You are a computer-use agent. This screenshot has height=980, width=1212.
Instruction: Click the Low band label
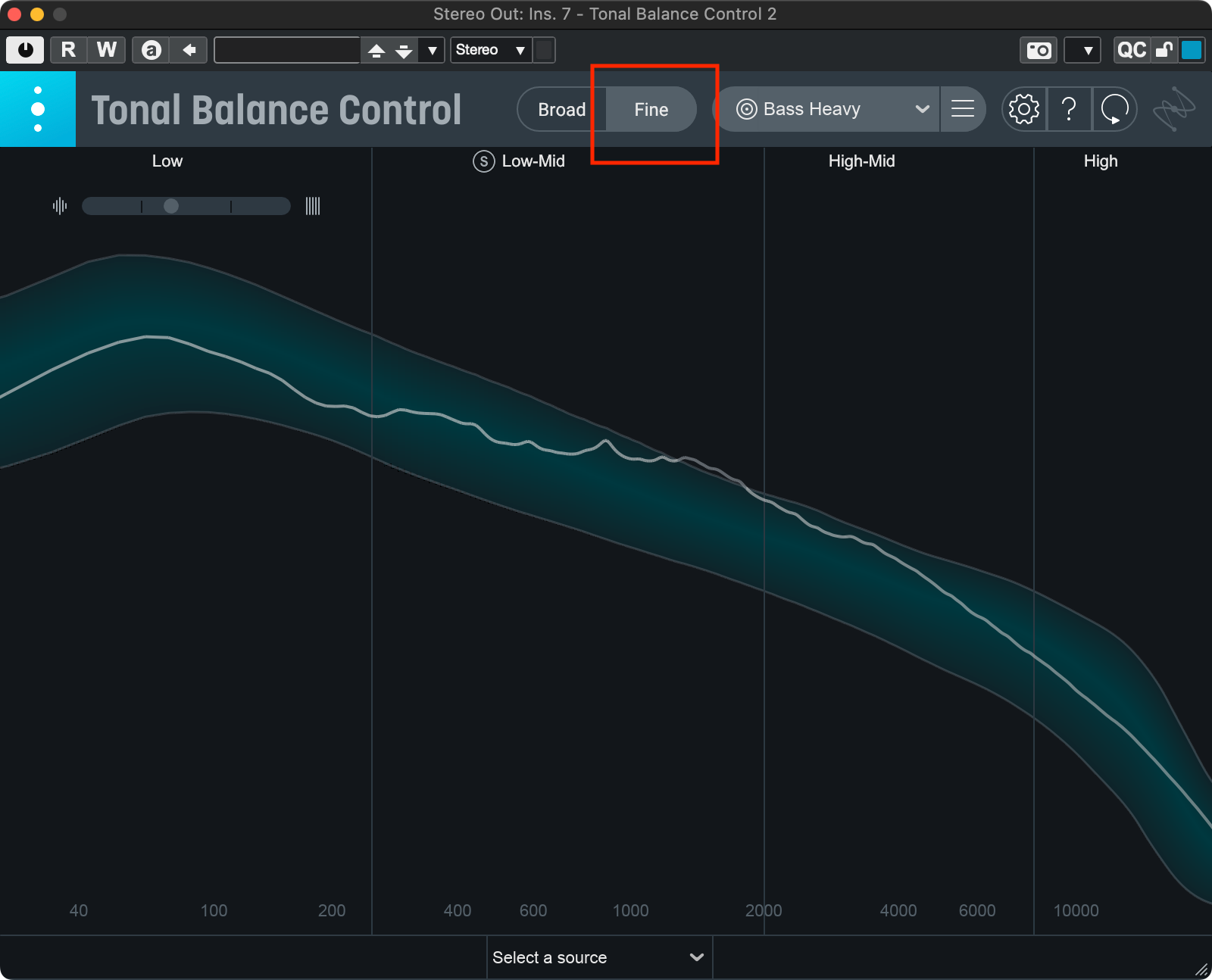click(x=167, y=161)
